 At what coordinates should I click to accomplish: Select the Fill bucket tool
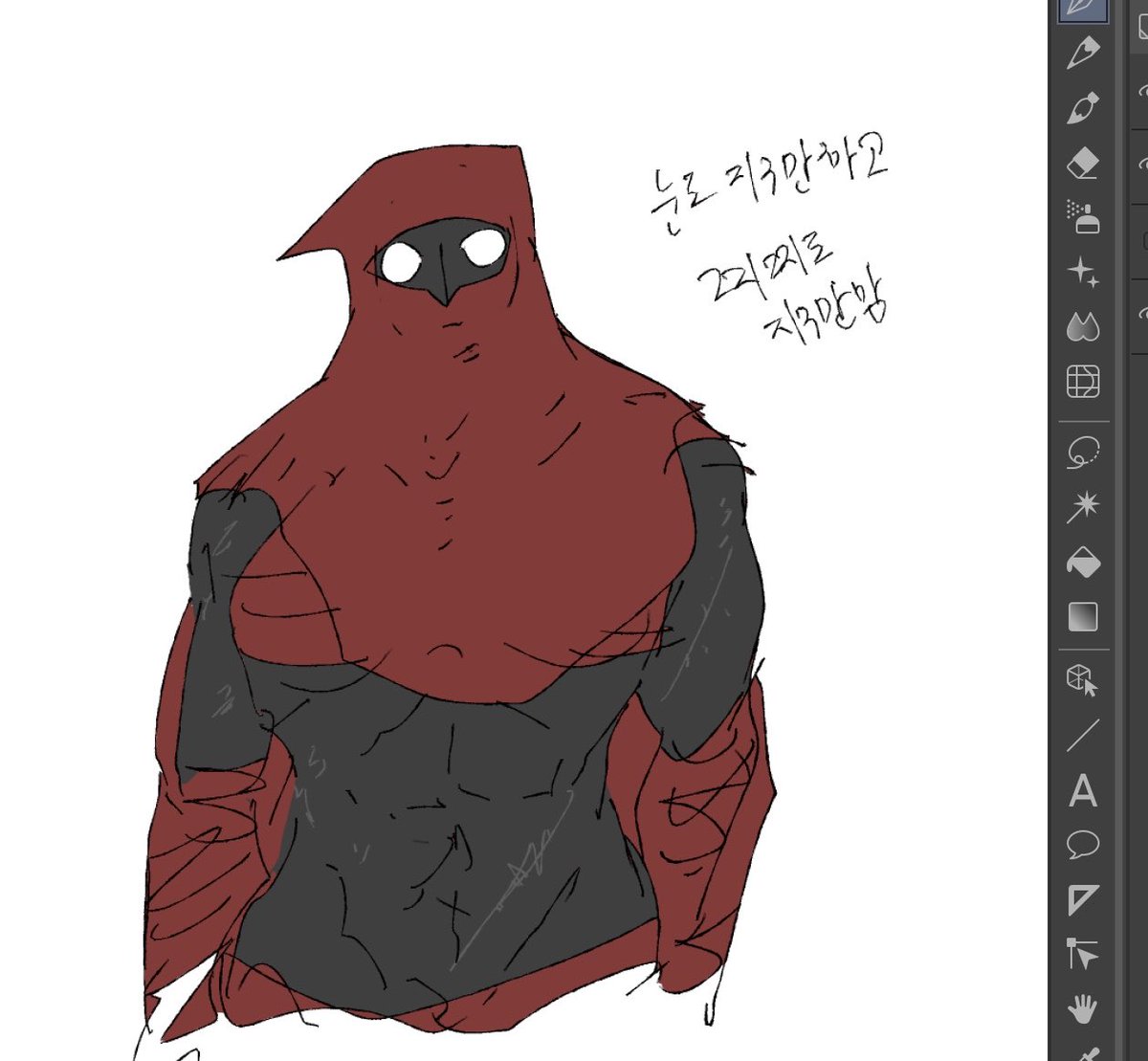tap(1083, 562)
